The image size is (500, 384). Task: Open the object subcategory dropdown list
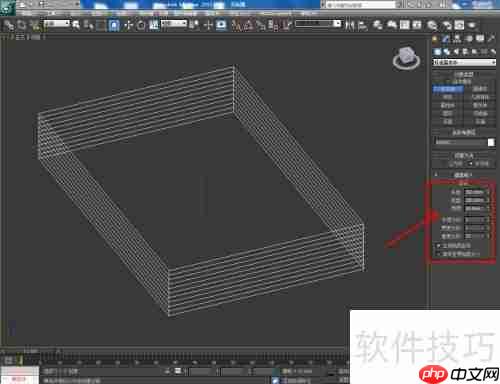coord(464,62)
